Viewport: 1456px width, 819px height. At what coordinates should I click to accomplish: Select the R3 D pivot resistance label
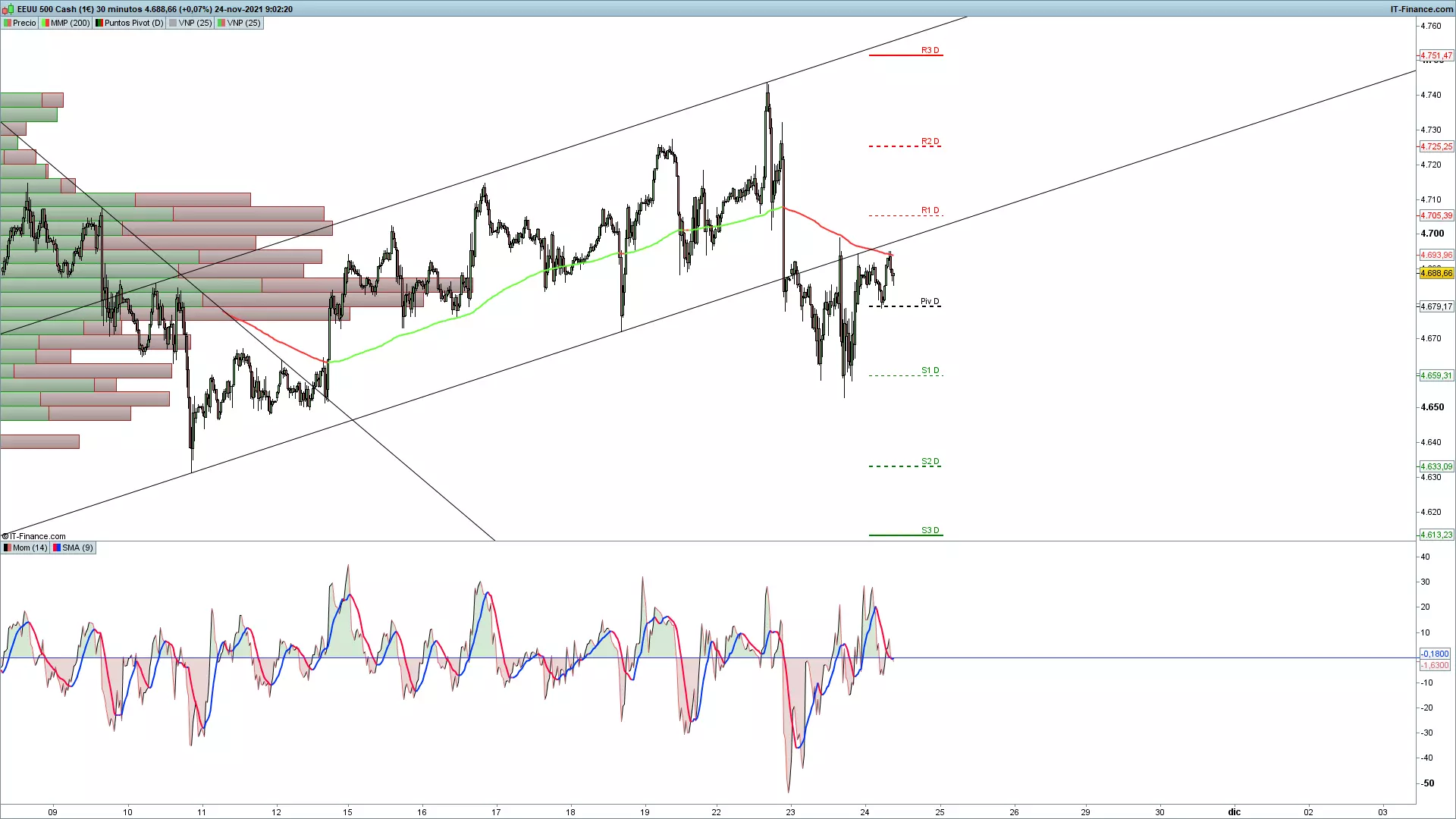930,50
